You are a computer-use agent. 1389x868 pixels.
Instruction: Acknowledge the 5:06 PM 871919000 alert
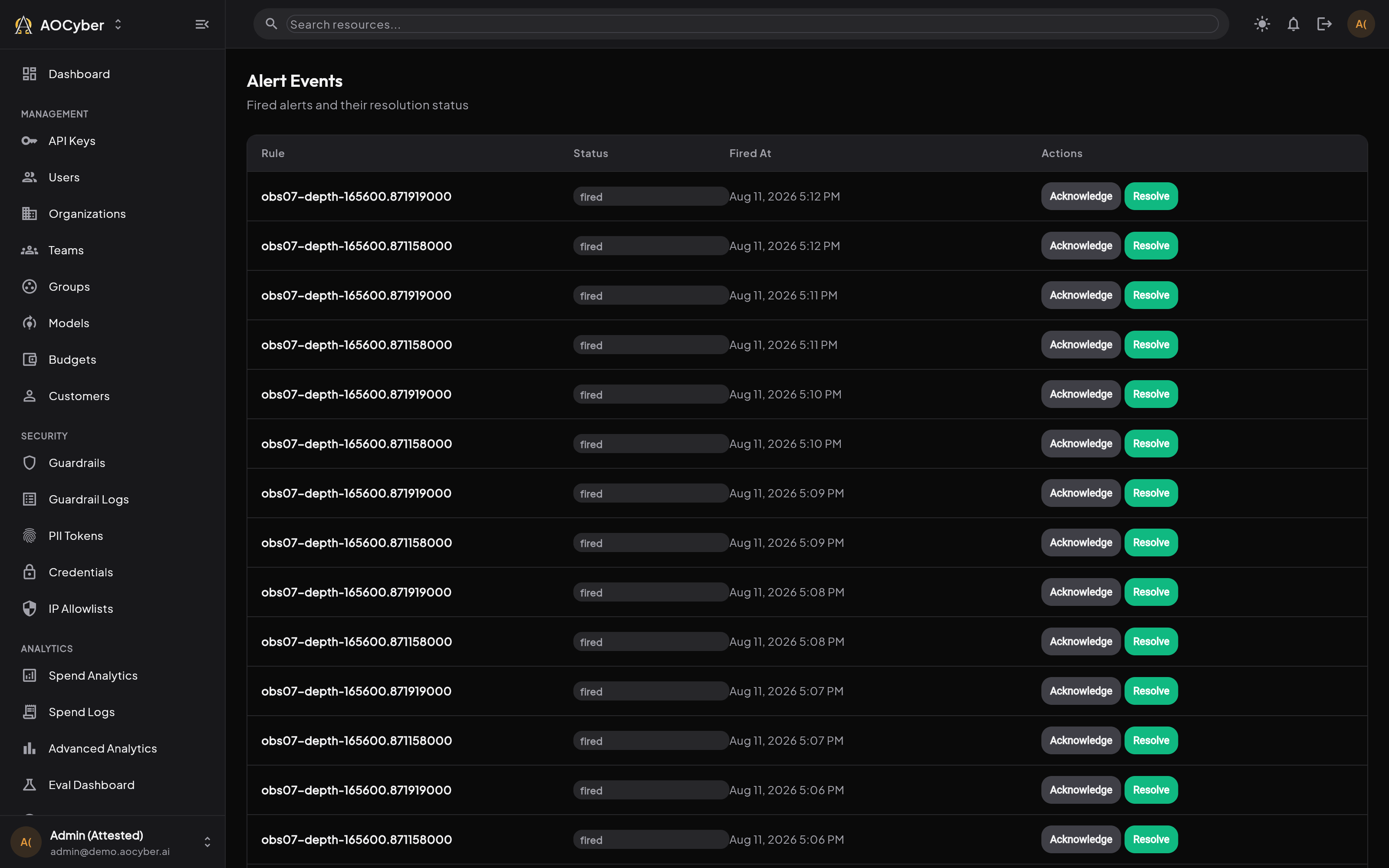click(1081, 790)
